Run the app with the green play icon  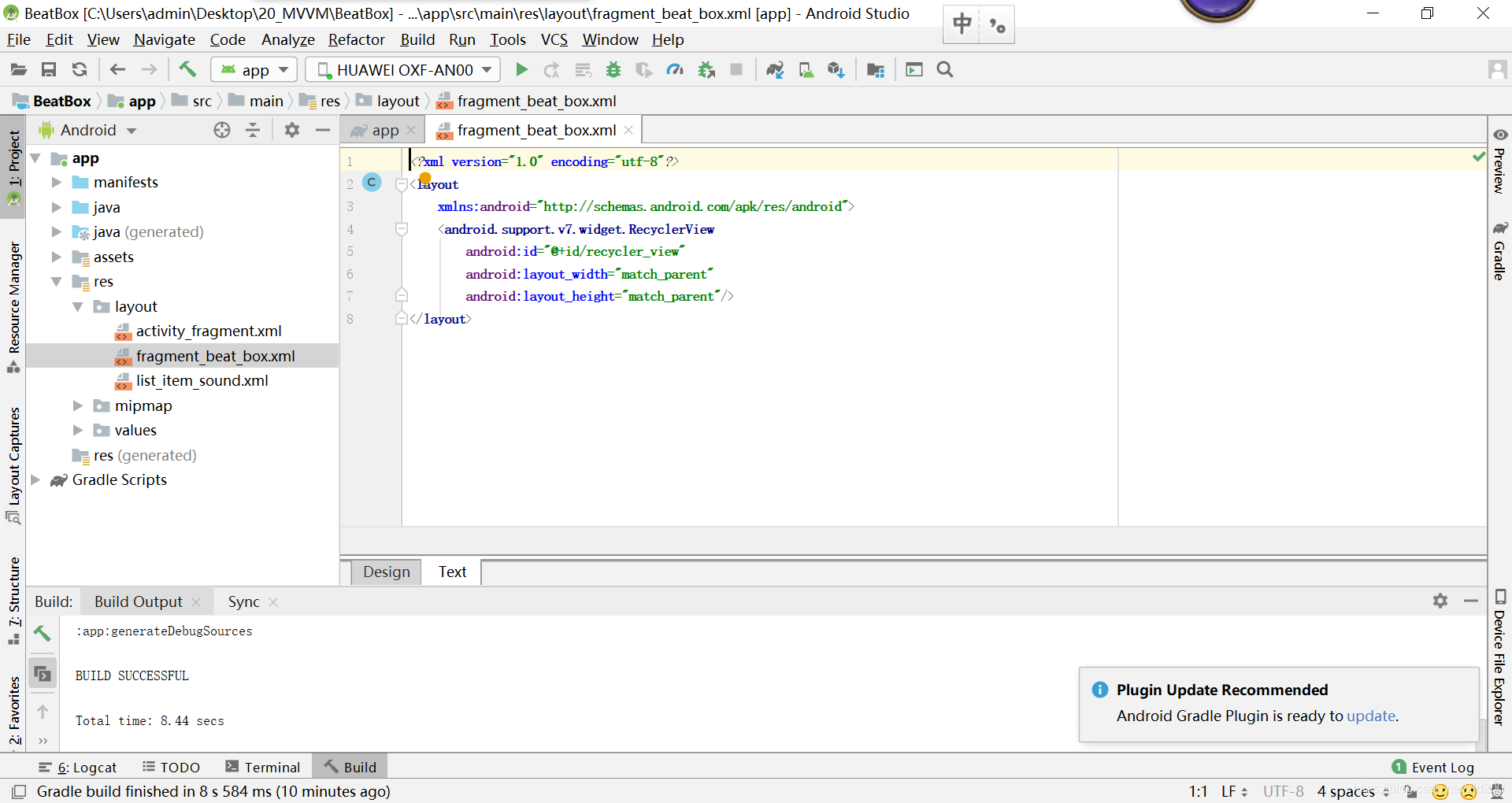(521, 70)
